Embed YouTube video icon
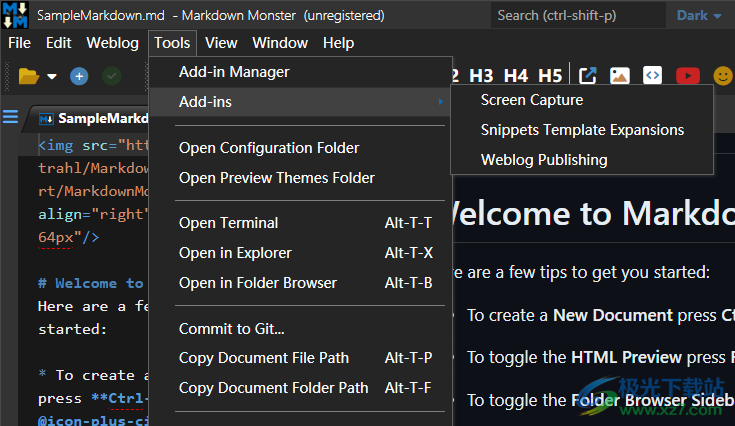Image resolution: width=735 pixels, height=426 pixels. coord(688,75)
